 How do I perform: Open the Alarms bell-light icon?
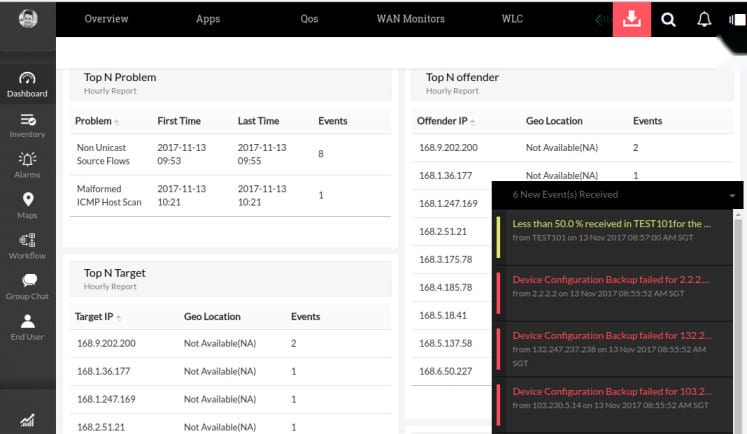coord(27,160)
